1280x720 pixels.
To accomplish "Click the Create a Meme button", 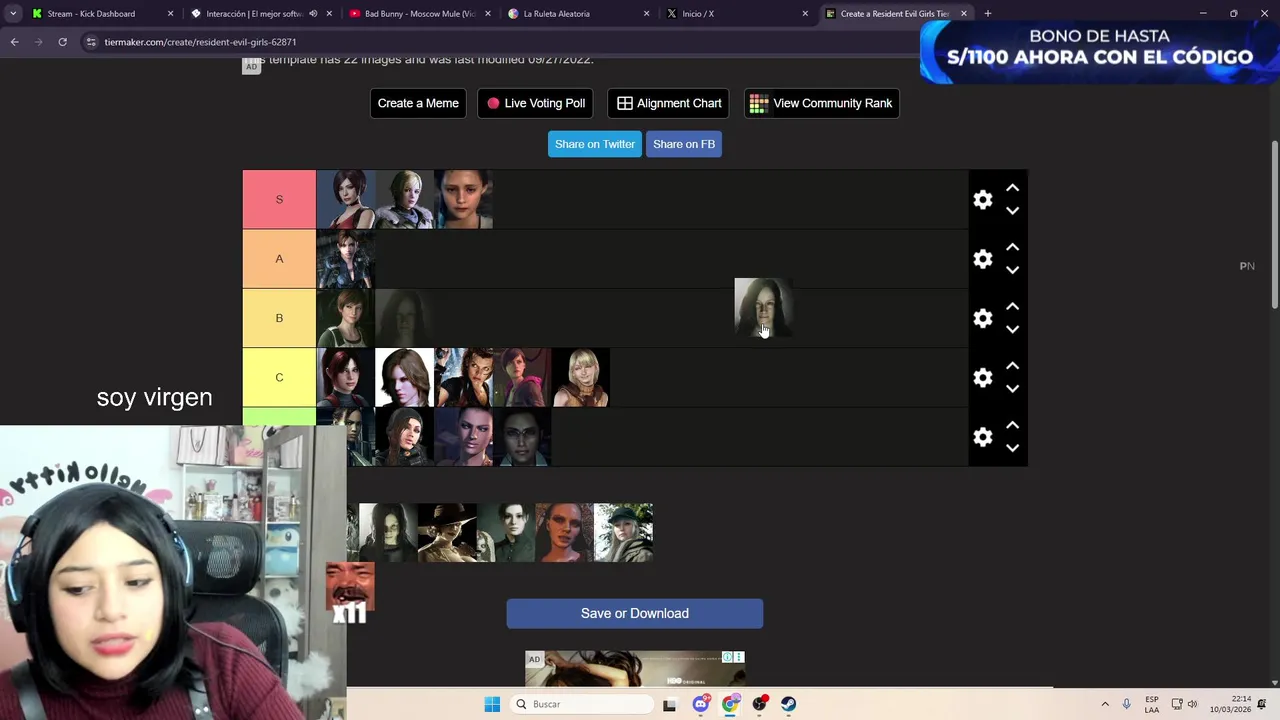I will pos(418,103).
